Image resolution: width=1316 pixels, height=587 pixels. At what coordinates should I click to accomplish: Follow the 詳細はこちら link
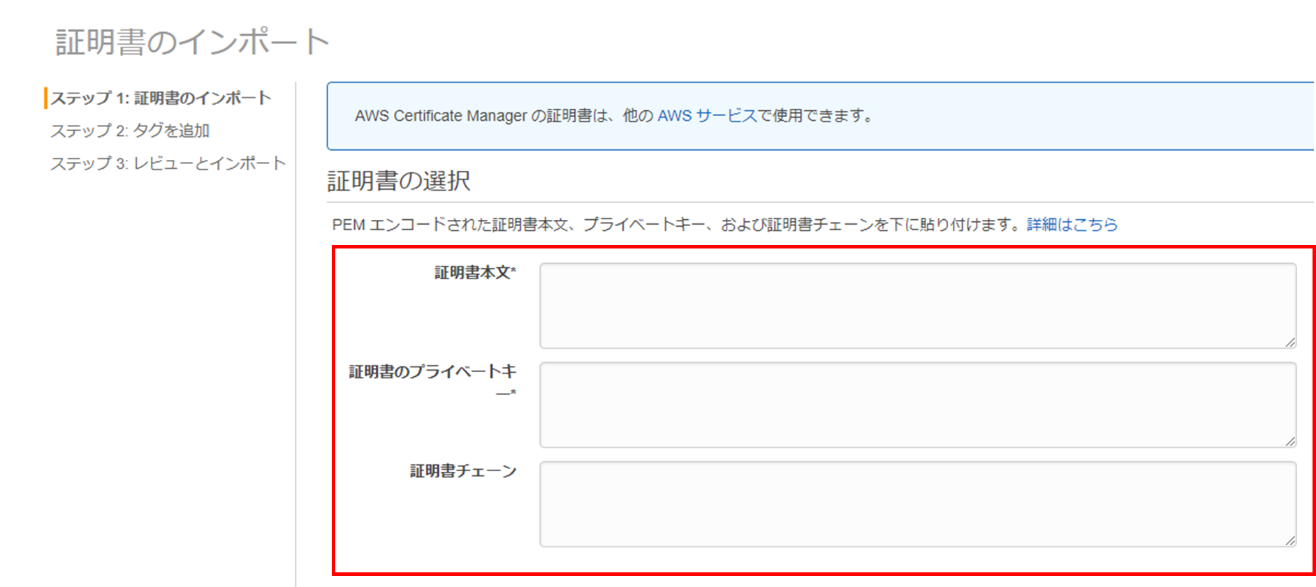(x=1072, y=225)
